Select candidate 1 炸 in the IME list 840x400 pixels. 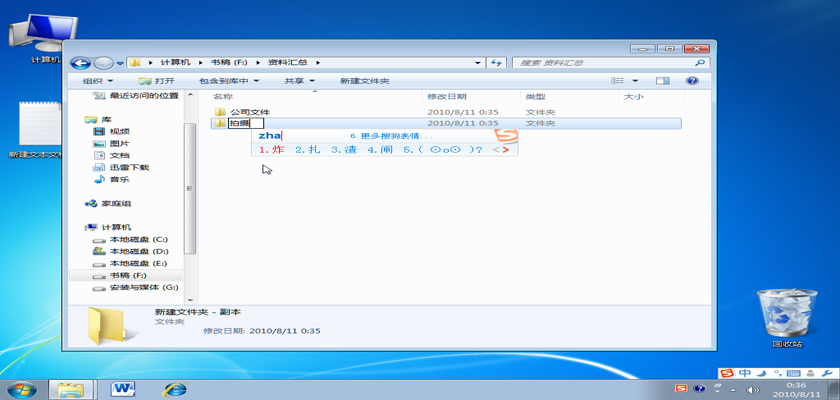(271, 150)
